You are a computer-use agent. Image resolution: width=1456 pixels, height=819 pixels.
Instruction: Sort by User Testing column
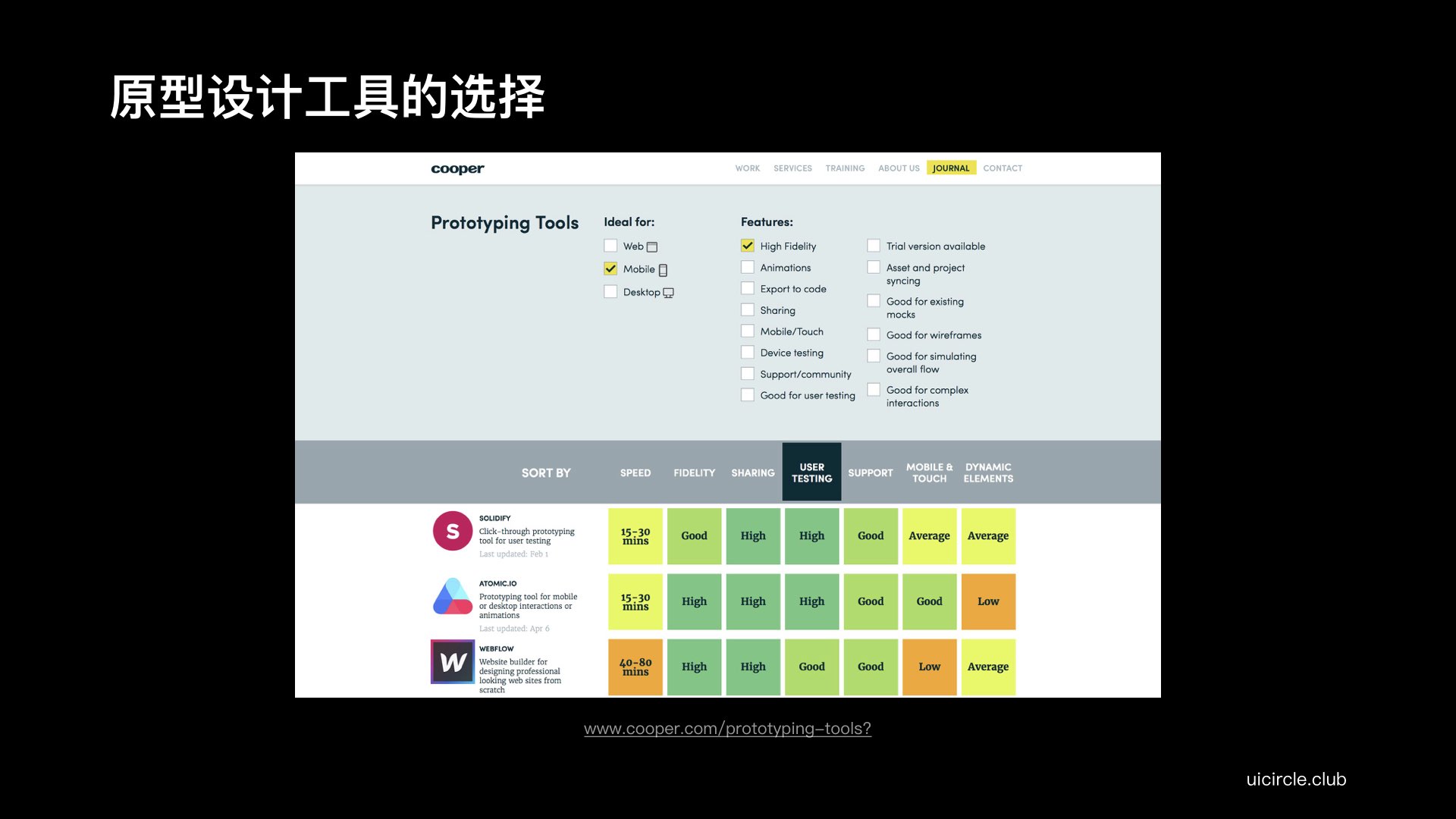click(811, 472)
